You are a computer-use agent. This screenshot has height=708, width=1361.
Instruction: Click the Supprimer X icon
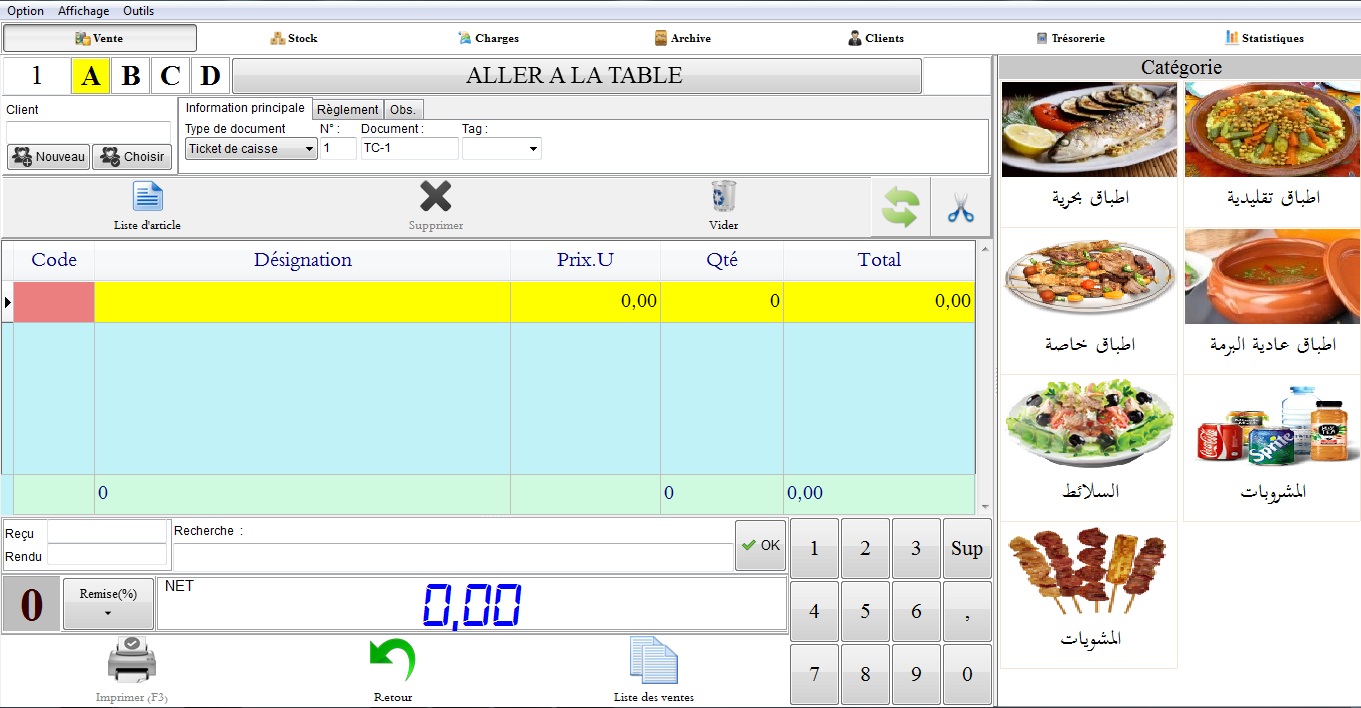[x=435, y=197]
